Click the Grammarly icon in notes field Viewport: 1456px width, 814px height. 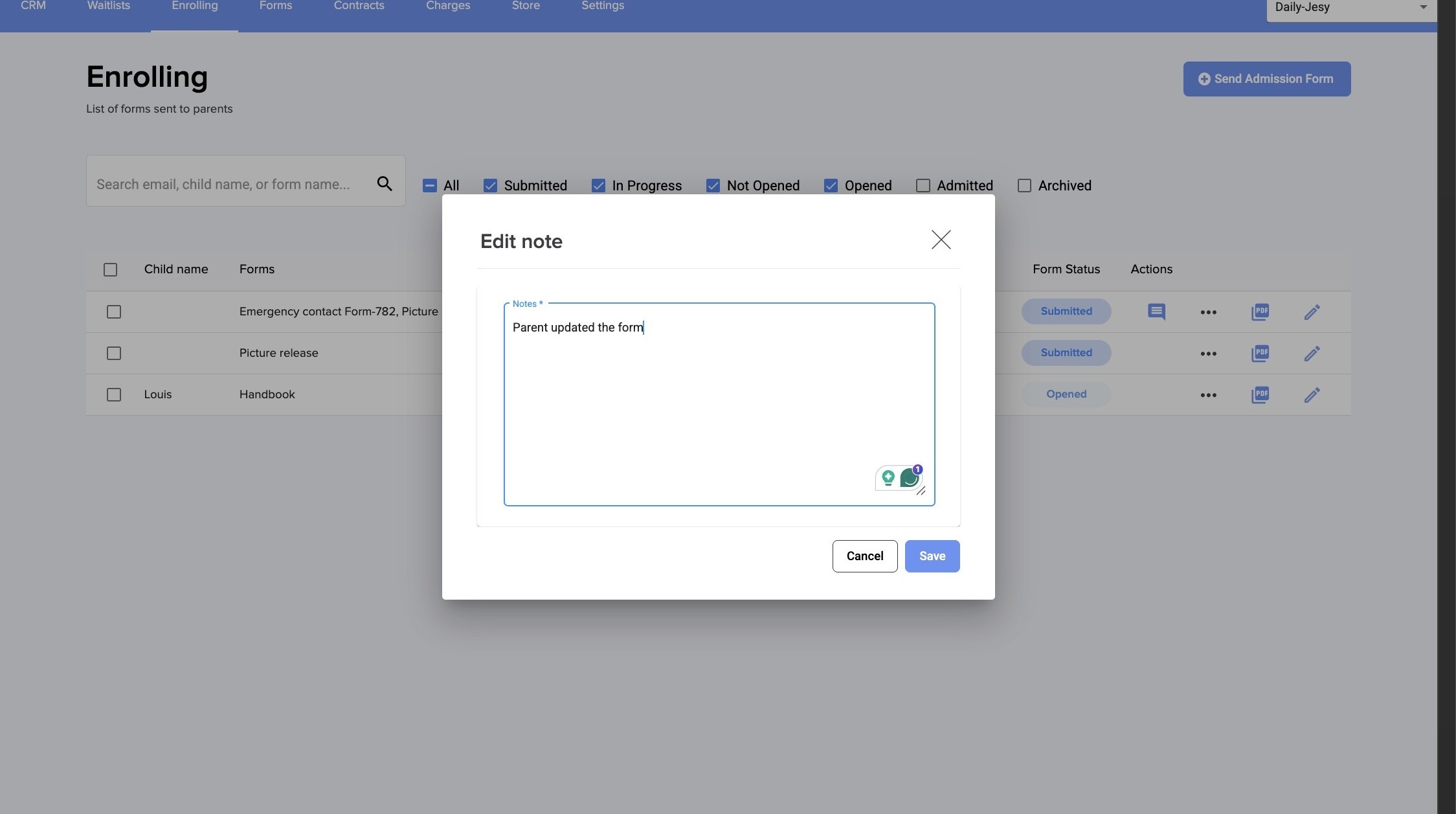tap(910, 479)
